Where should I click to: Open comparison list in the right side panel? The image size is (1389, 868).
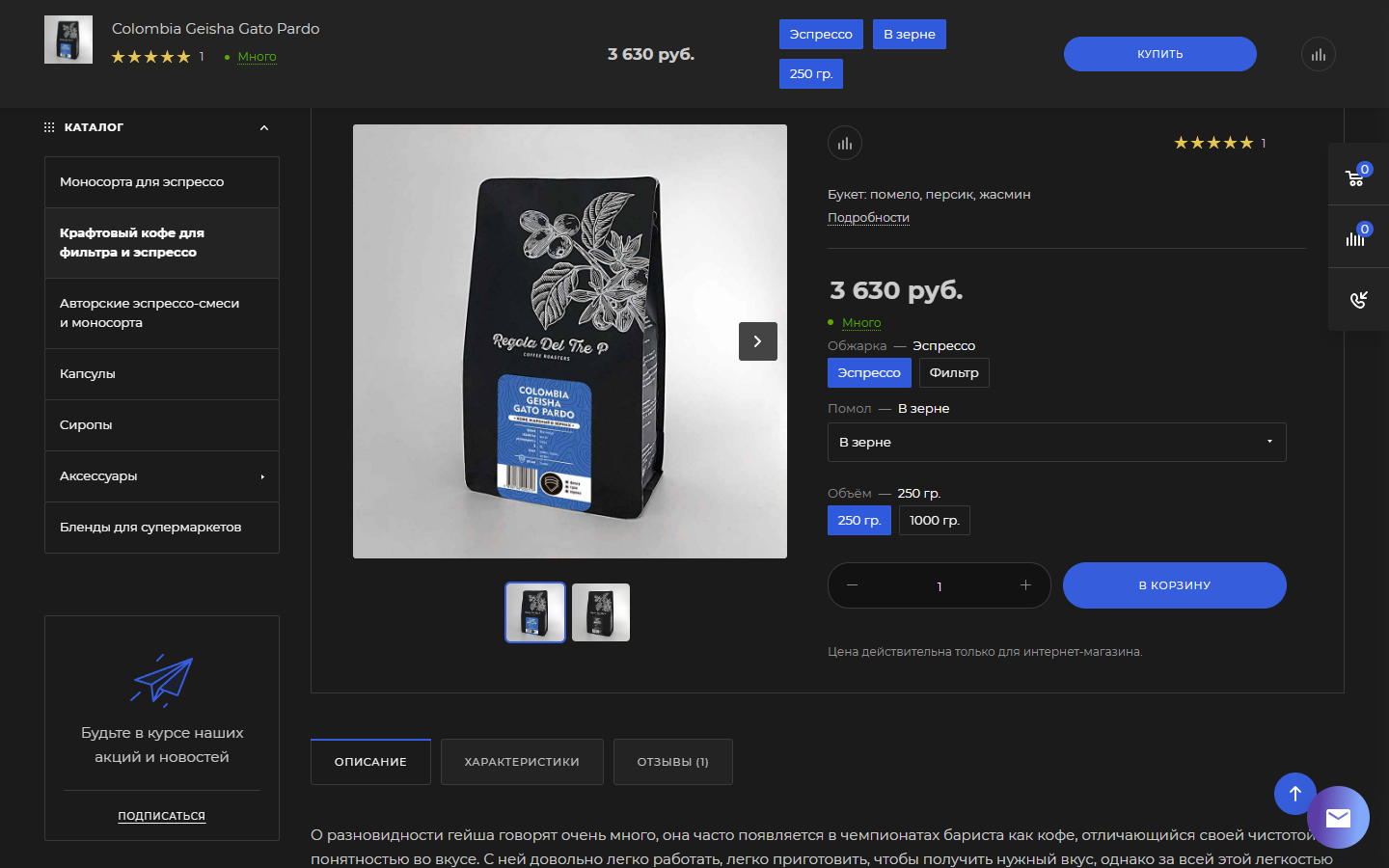point(1355,237)
